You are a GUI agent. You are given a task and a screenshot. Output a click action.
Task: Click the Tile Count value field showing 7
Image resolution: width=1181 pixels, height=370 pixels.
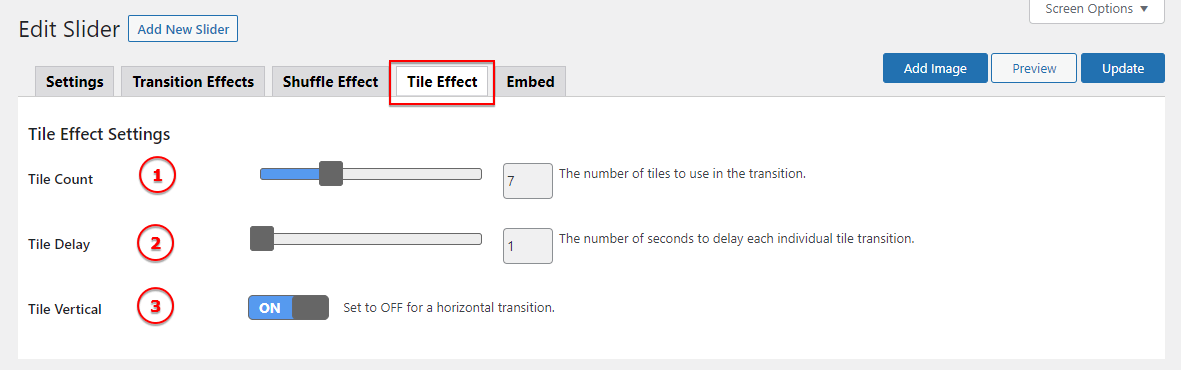pos(528,182)
